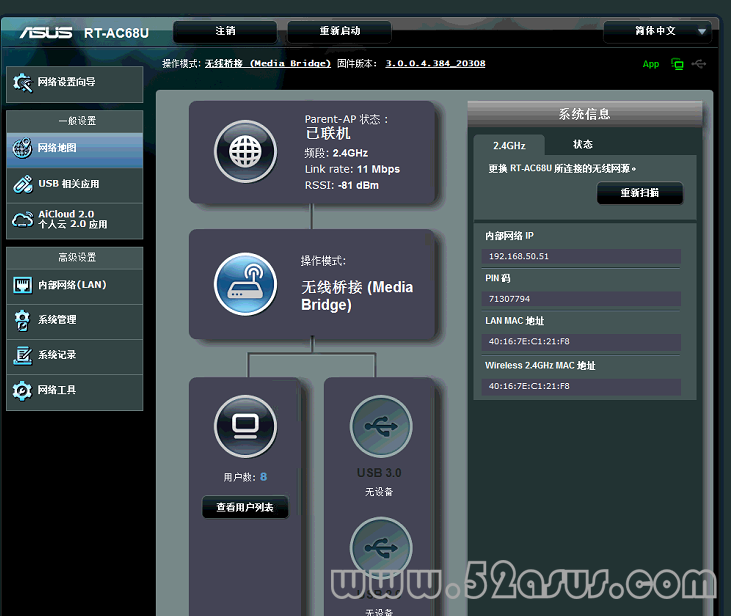Open firmware version 3.0.0.4.384_20308 link
731x616 pixels.
coord(435,63)
